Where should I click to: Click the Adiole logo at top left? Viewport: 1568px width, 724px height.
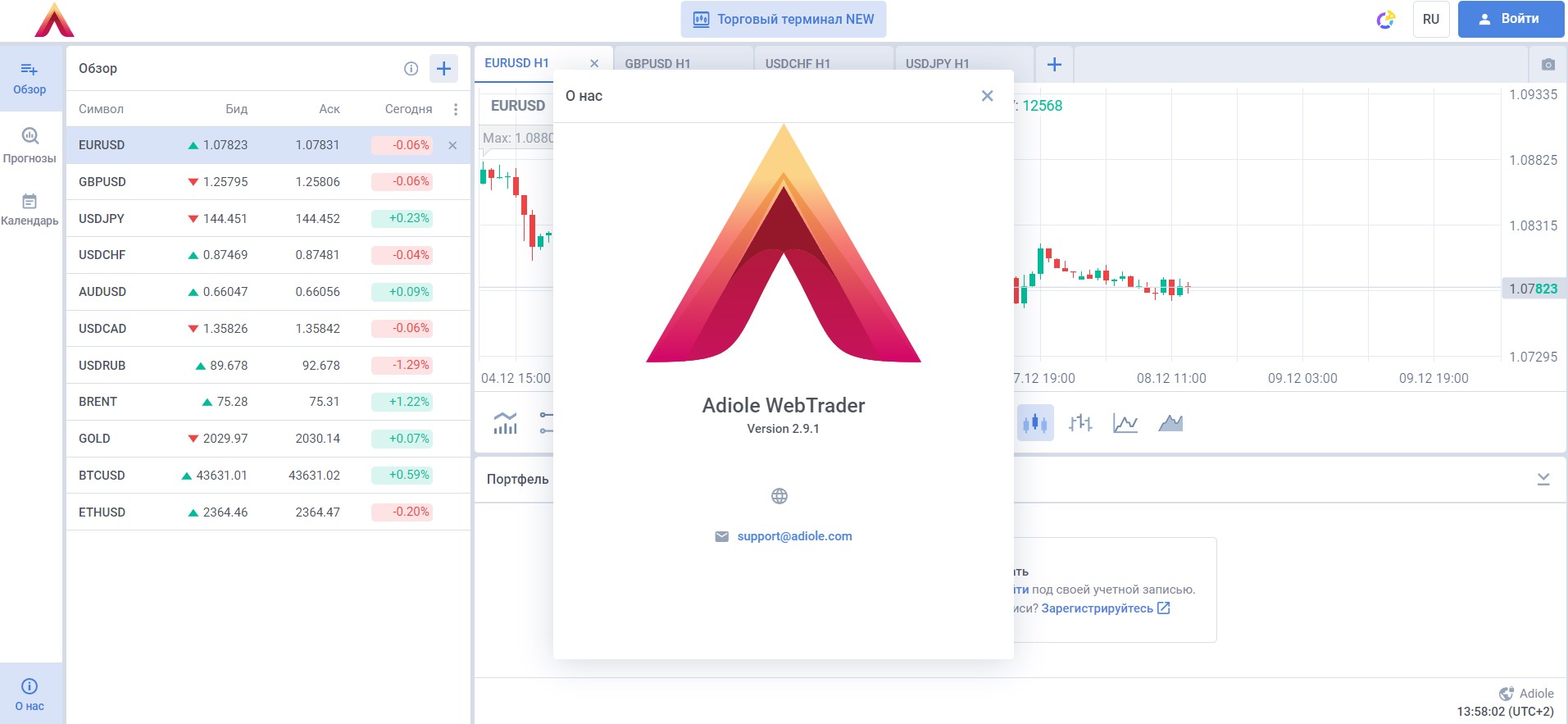tap(54, 20)
